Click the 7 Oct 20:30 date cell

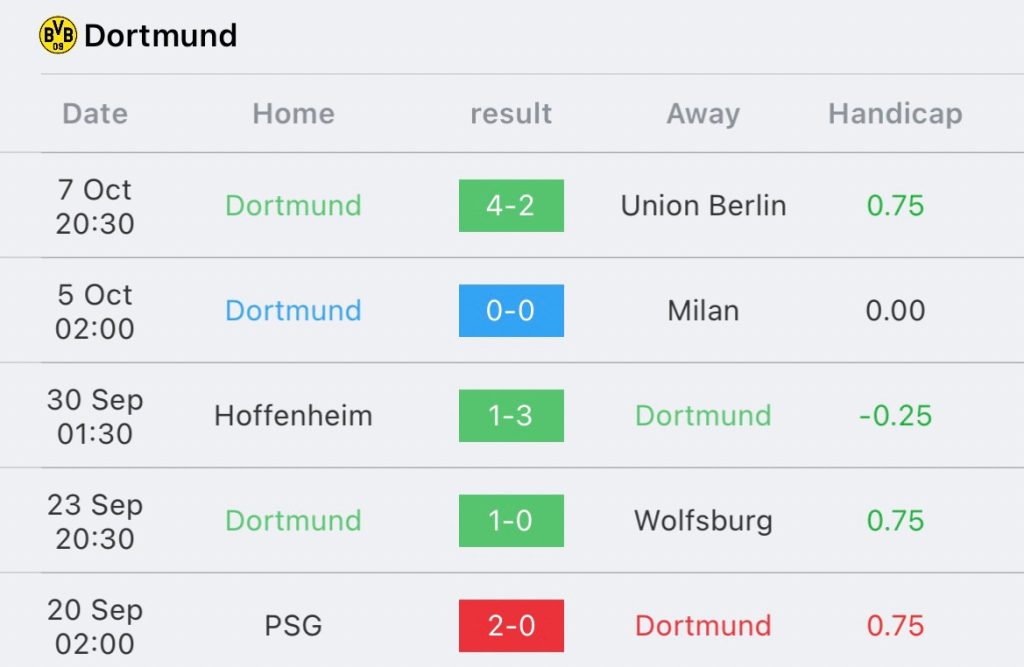click(95, 206)
